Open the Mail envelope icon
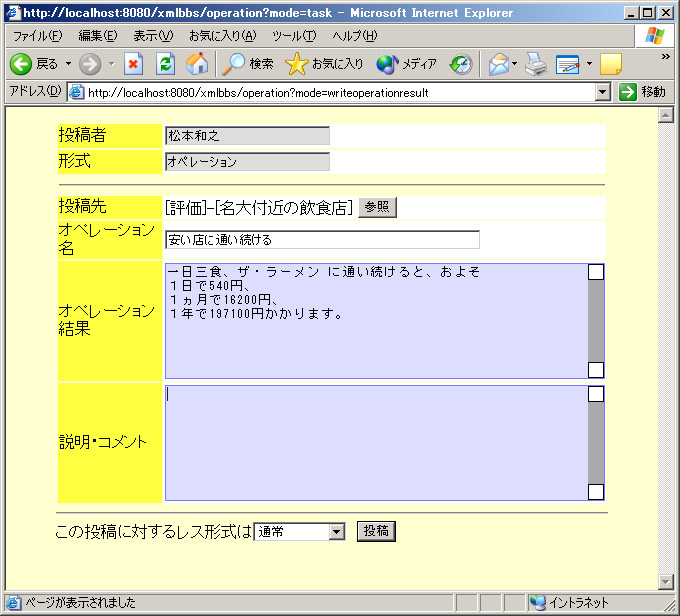The image size is (680, 616). point(498,64)
